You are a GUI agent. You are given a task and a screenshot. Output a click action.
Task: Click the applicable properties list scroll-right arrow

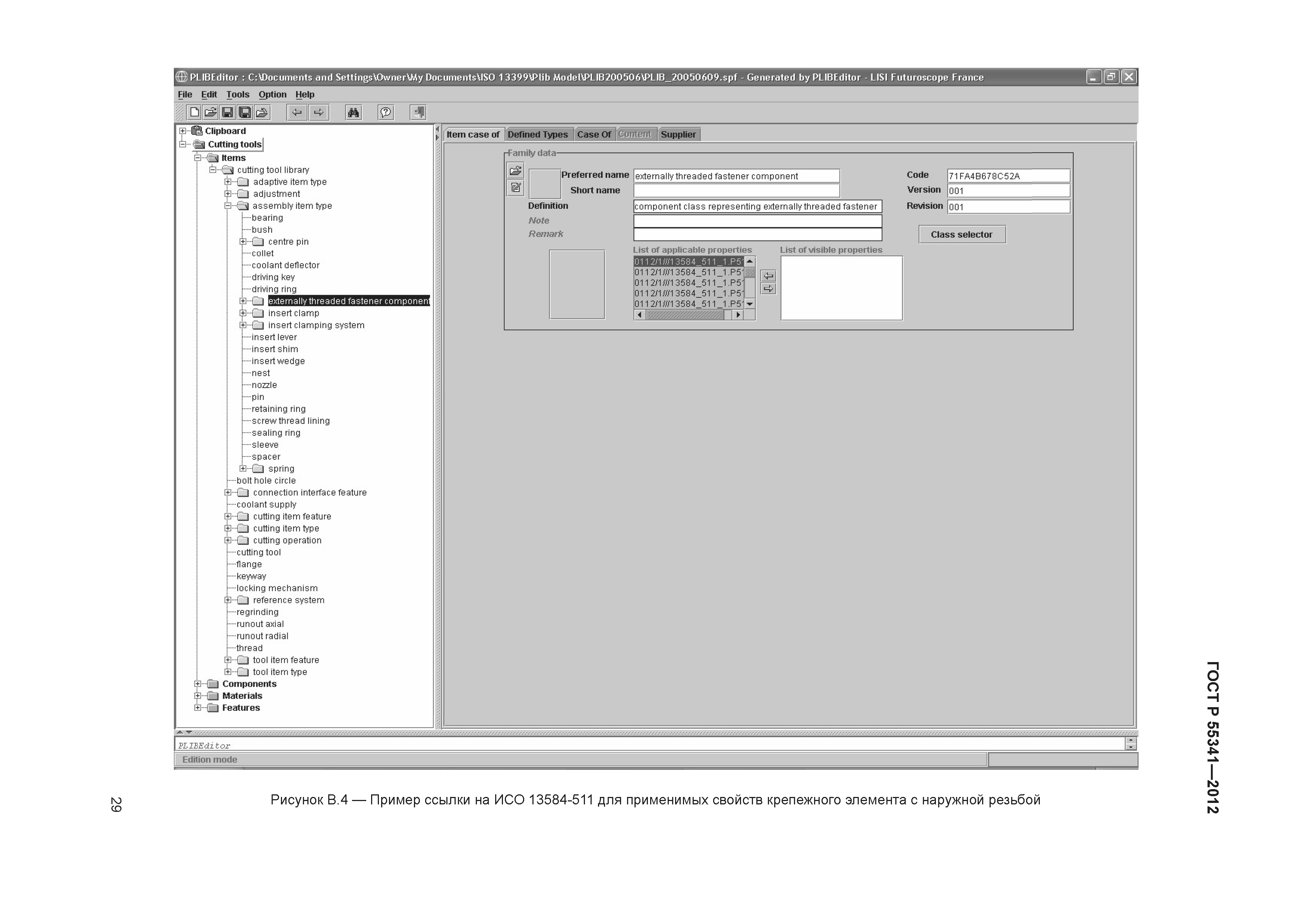738,315
